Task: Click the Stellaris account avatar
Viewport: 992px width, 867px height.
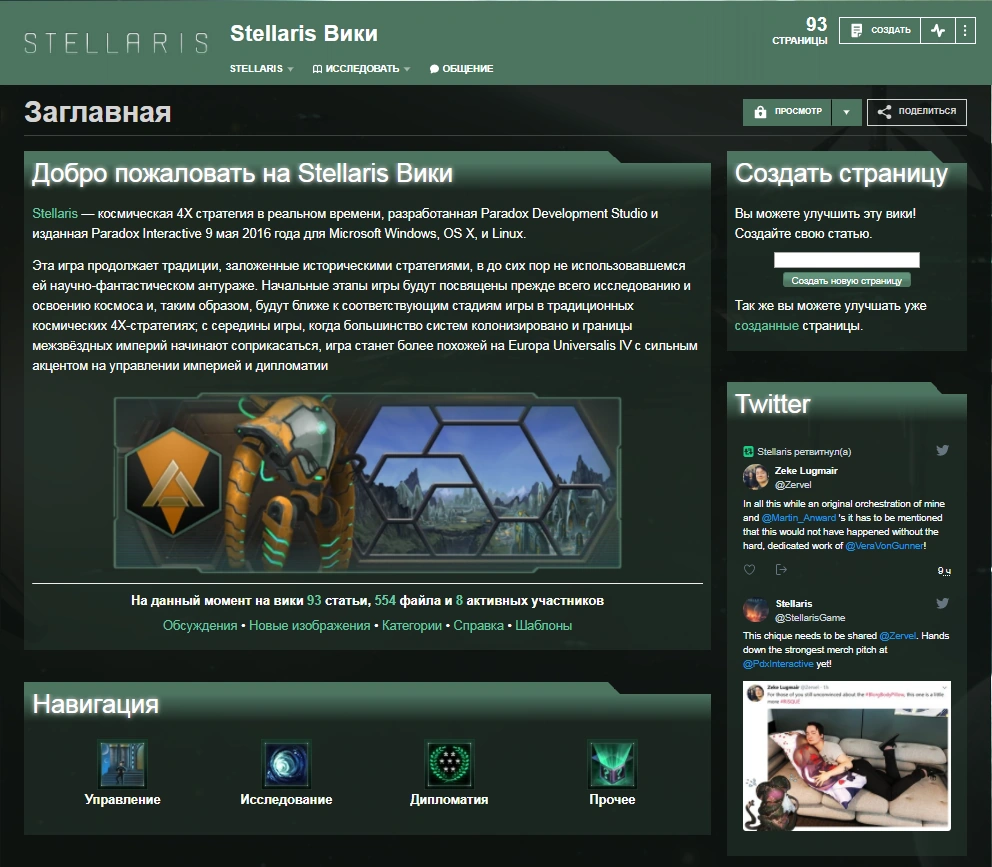Action: (x=755, y=610)
